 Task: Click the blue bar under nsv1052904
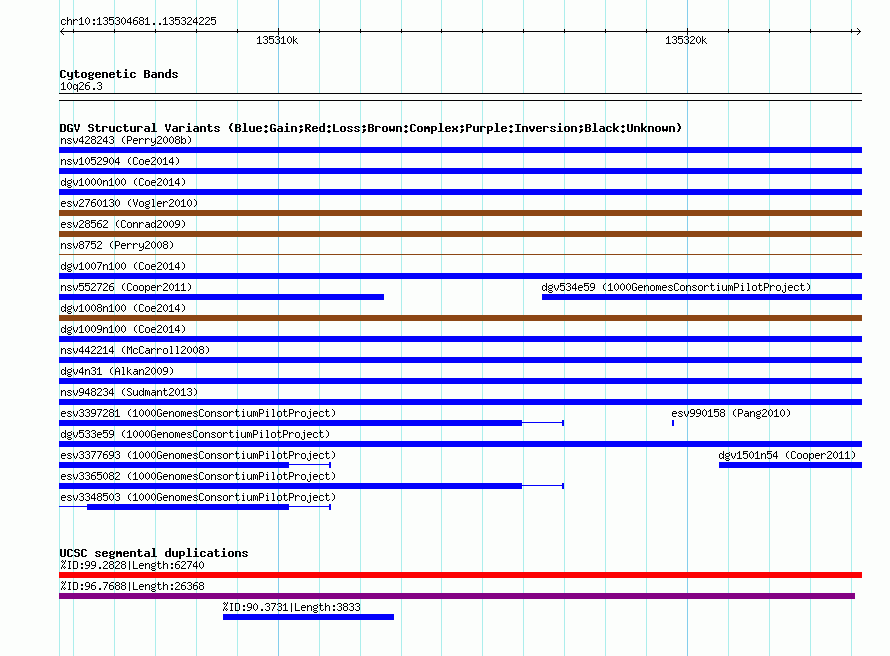pyautogui.click(x=460, y=171)
